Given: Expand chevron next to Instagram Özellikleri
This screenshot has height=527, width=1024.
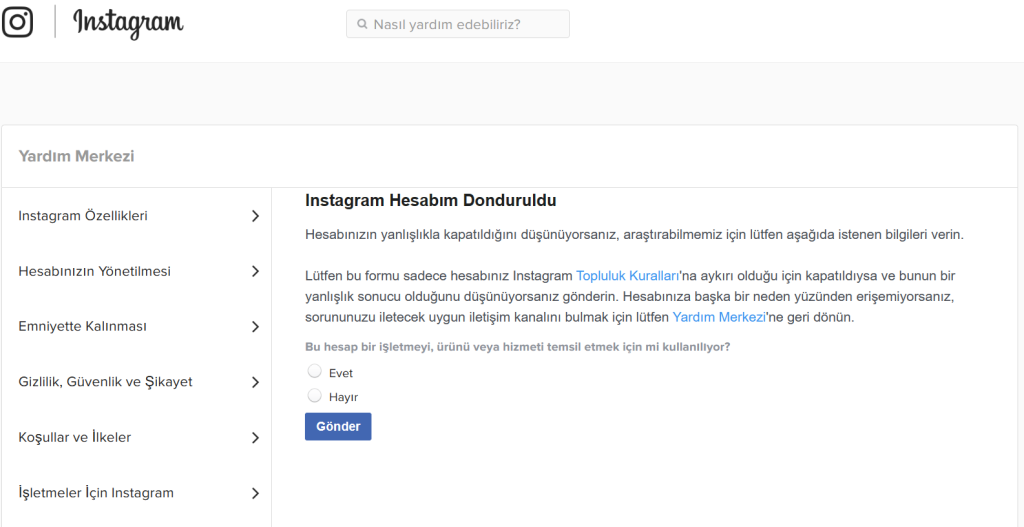Looking at the screenshot, I should pyautogui.click(x=255, y=216).
